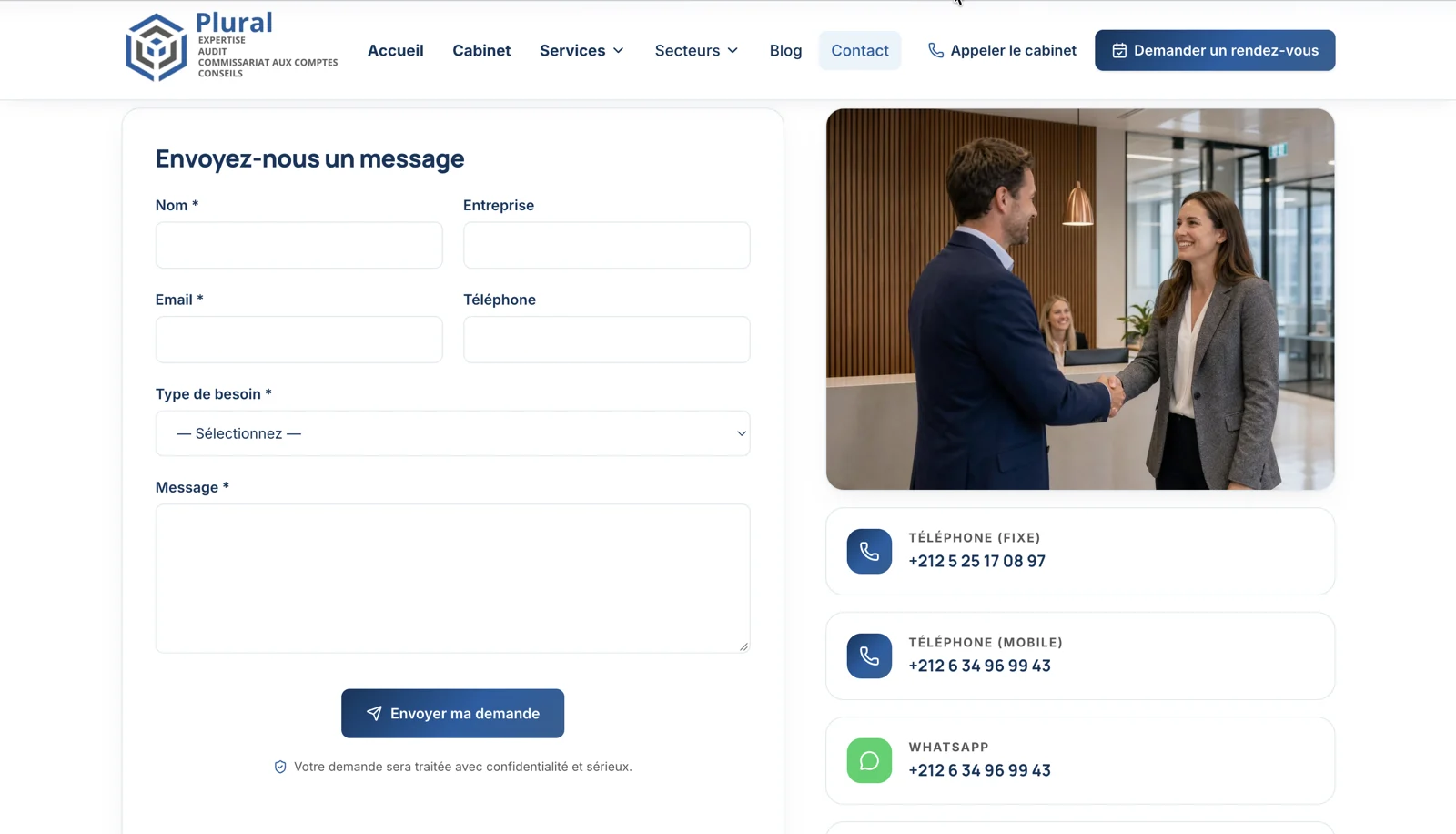Viewport: 1456px width, 834px height.
Task: Open the Type de besoin dropdown
Action: tap(452, 433)
